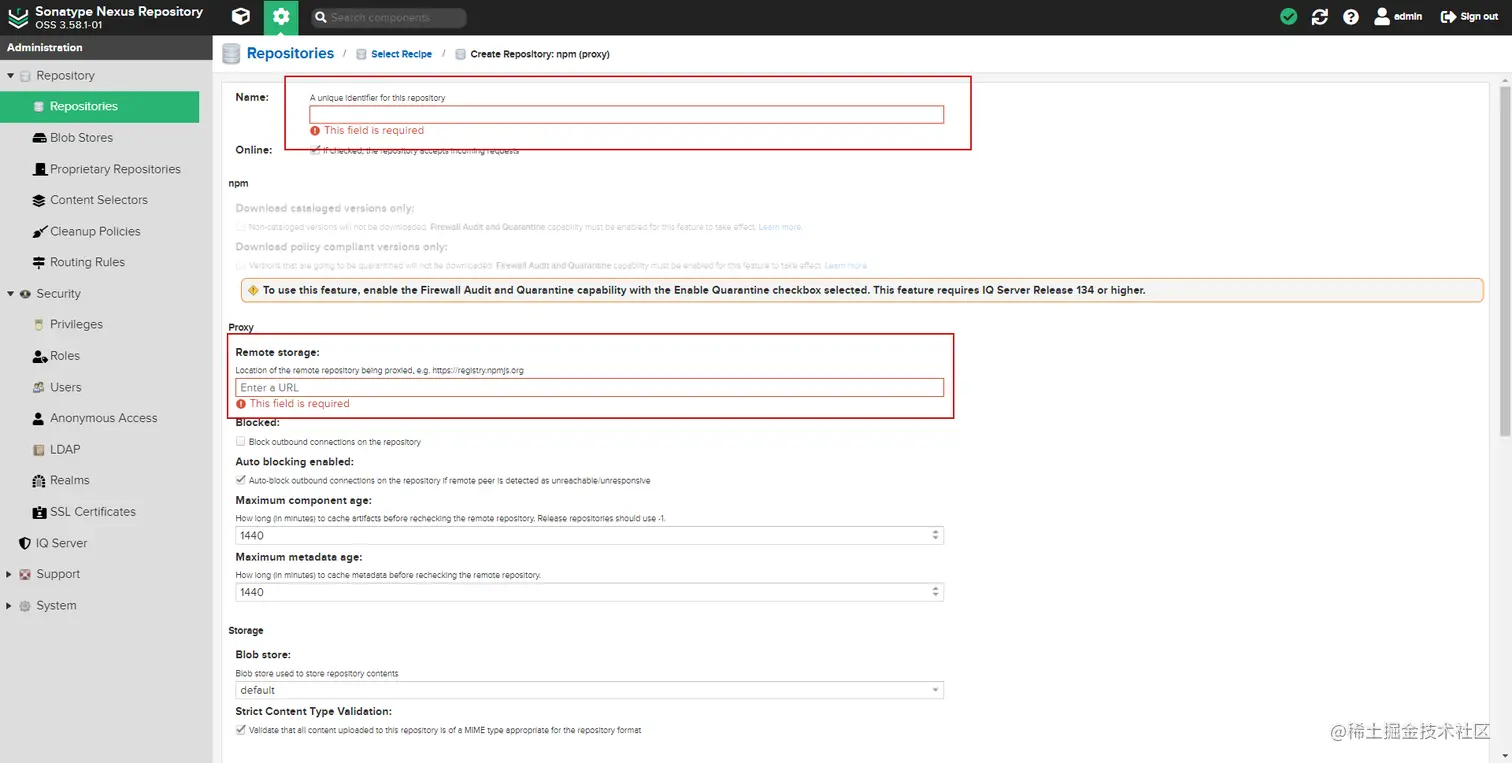The height and width of the screenshot is (763, 1512).
Task: Click the admin user account icon
Action: pos(1382,16)
